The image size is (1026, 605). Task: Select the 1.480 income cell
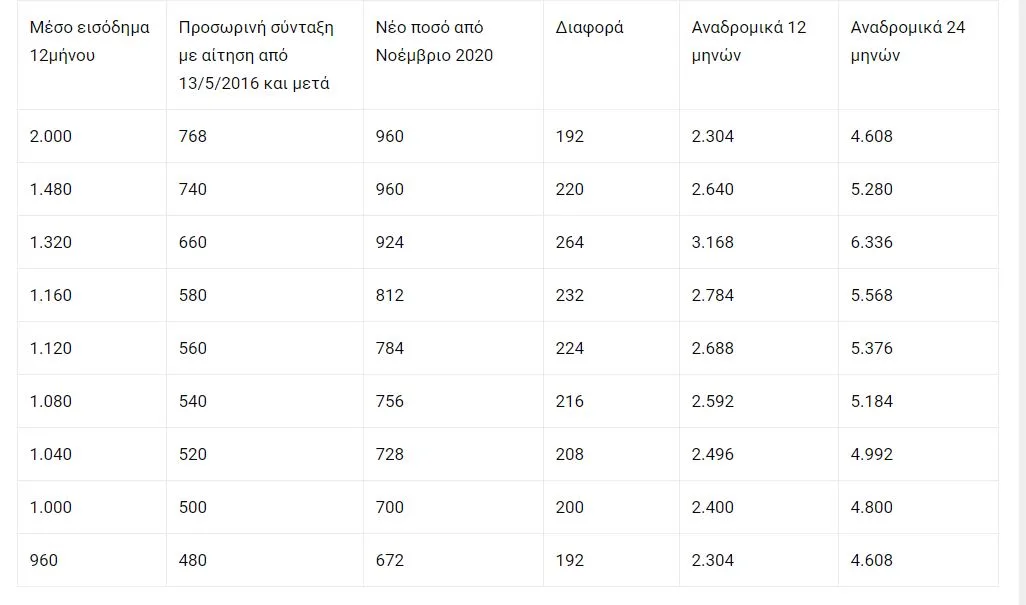click(x=51, y=189)
